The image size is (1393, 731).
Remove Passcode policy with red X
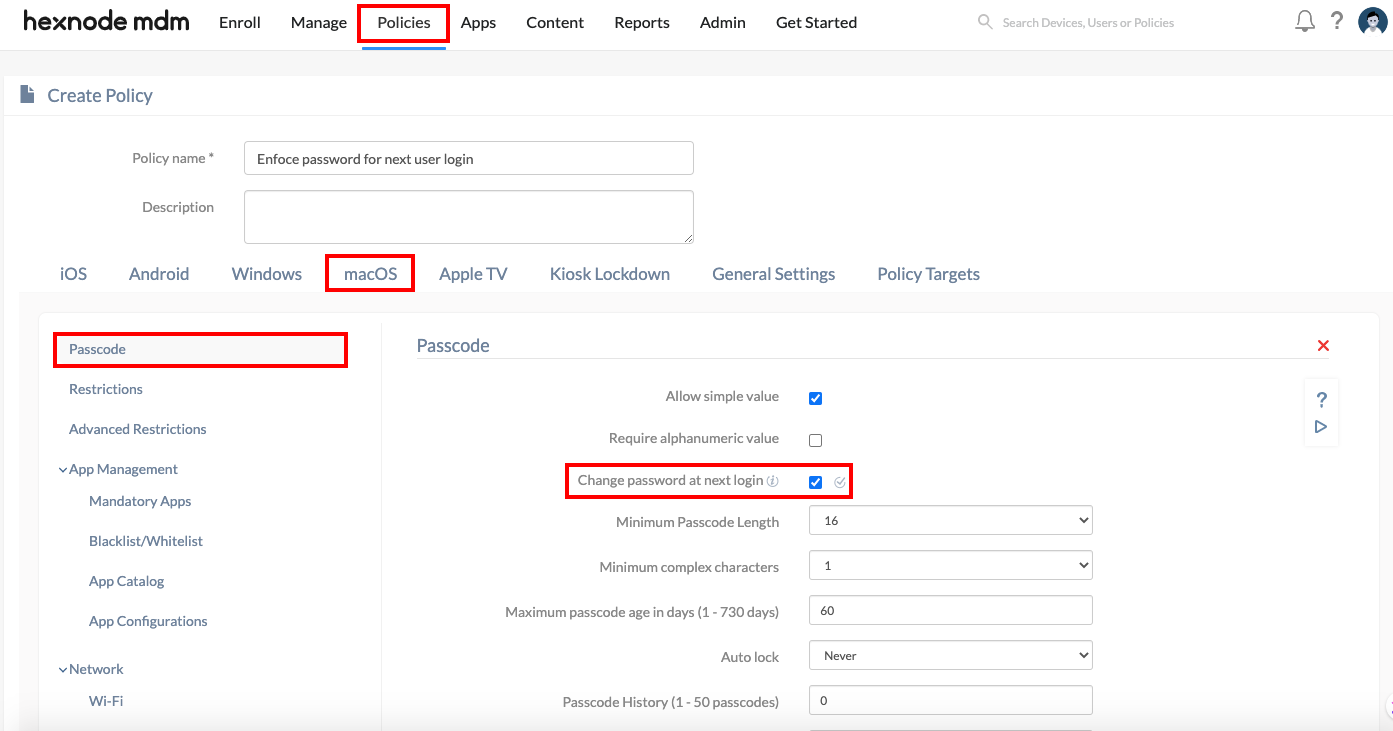pos(1323,345)
